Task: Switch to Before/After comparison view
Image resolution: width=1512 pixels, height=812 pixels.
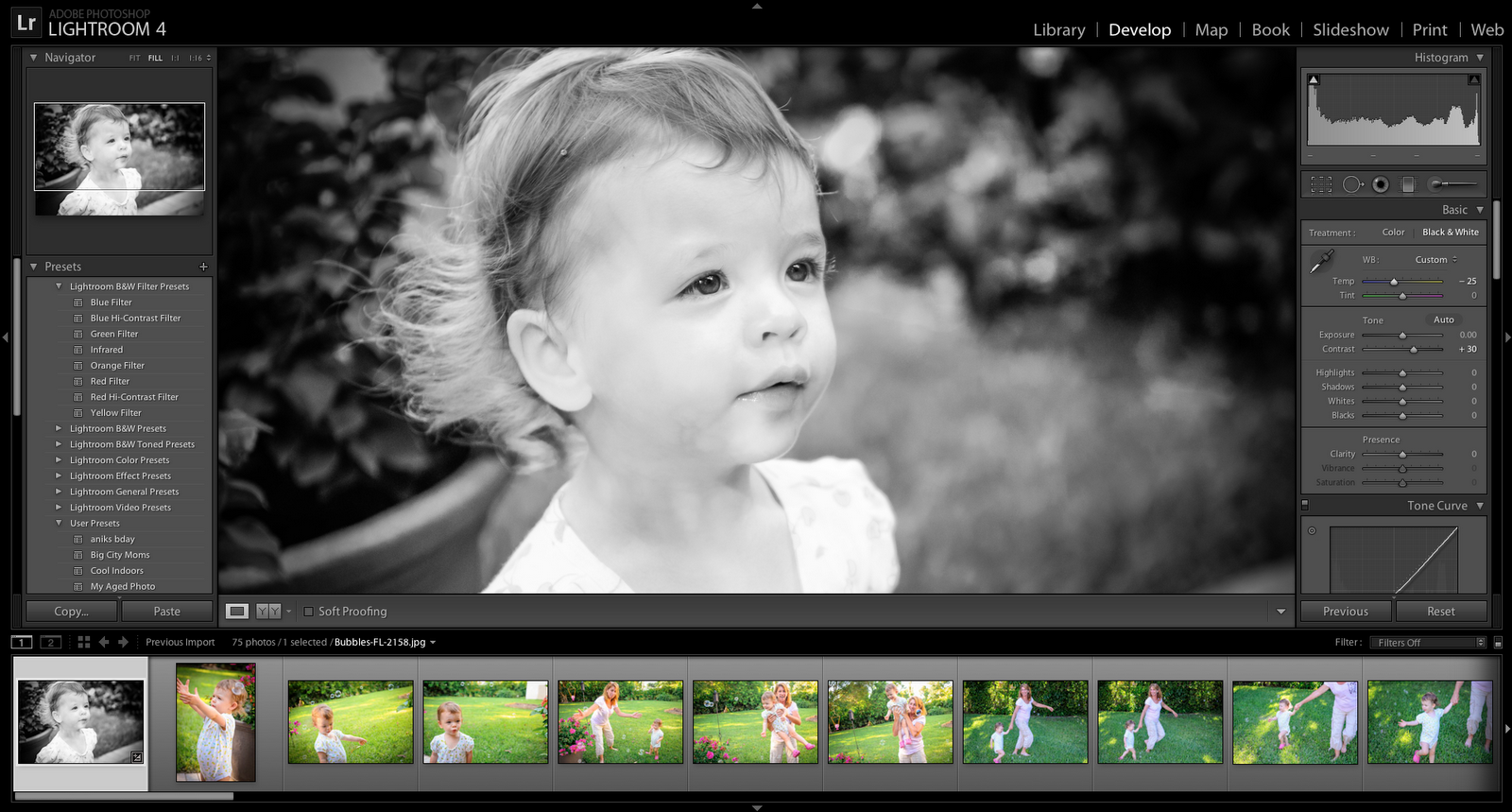Action: pos(268,612)
